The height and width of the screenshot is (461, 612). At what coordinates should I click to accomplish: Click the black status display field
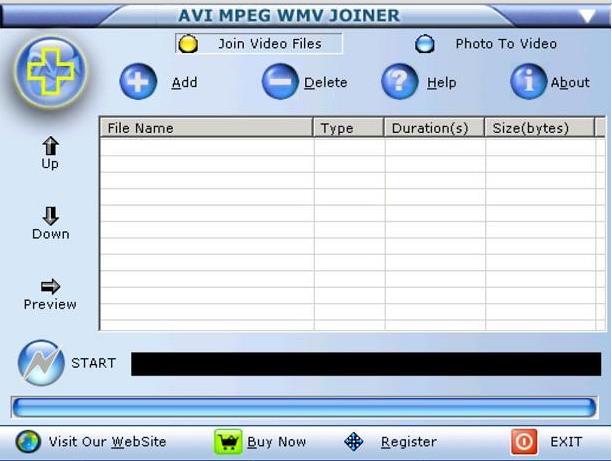coord(366,364)
